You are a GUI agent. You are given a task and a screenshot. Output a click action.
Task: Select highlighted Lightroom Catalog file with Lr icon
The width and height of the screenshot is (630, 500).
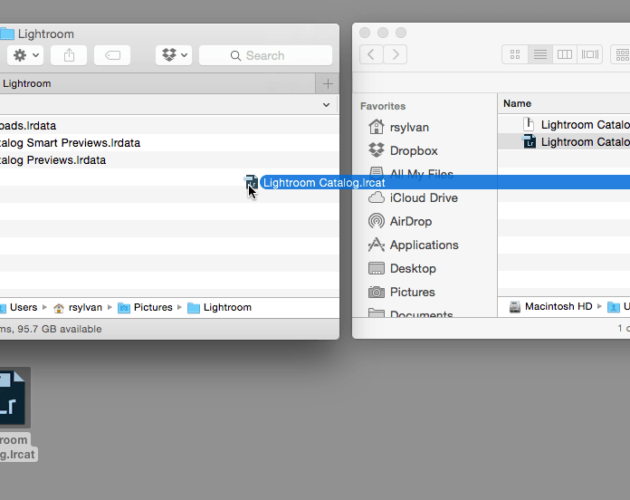[x=564, y=142]
